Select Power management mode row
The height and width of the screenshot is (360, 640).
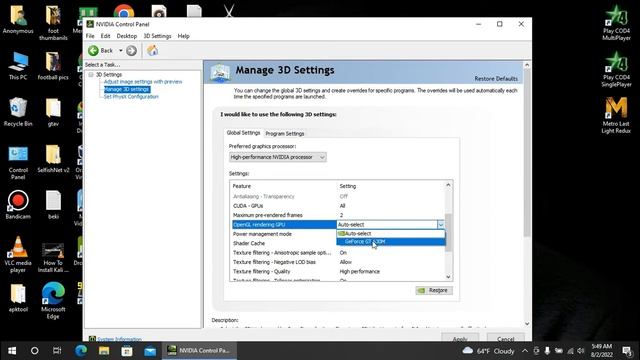284,234
